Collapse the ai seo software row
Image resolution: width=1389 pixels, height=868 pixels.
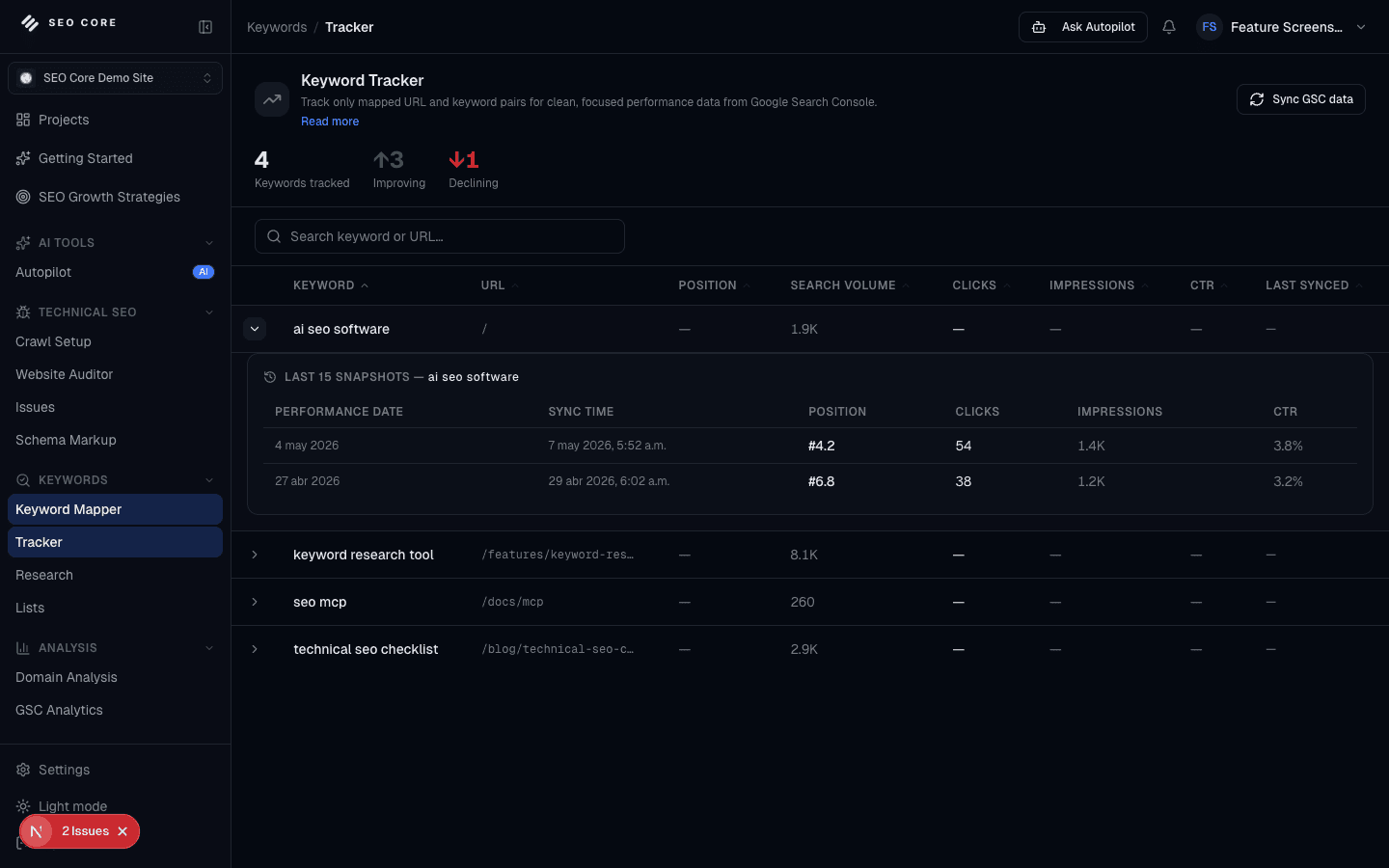pos(255,329)
